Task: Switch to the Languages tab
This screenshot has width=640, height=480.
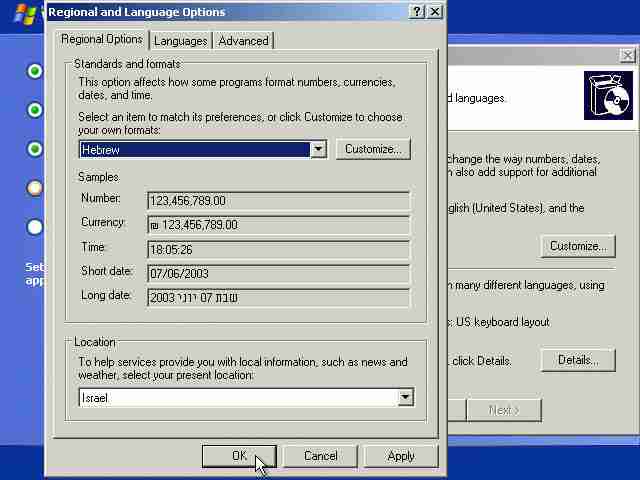Action: (181, 41)
